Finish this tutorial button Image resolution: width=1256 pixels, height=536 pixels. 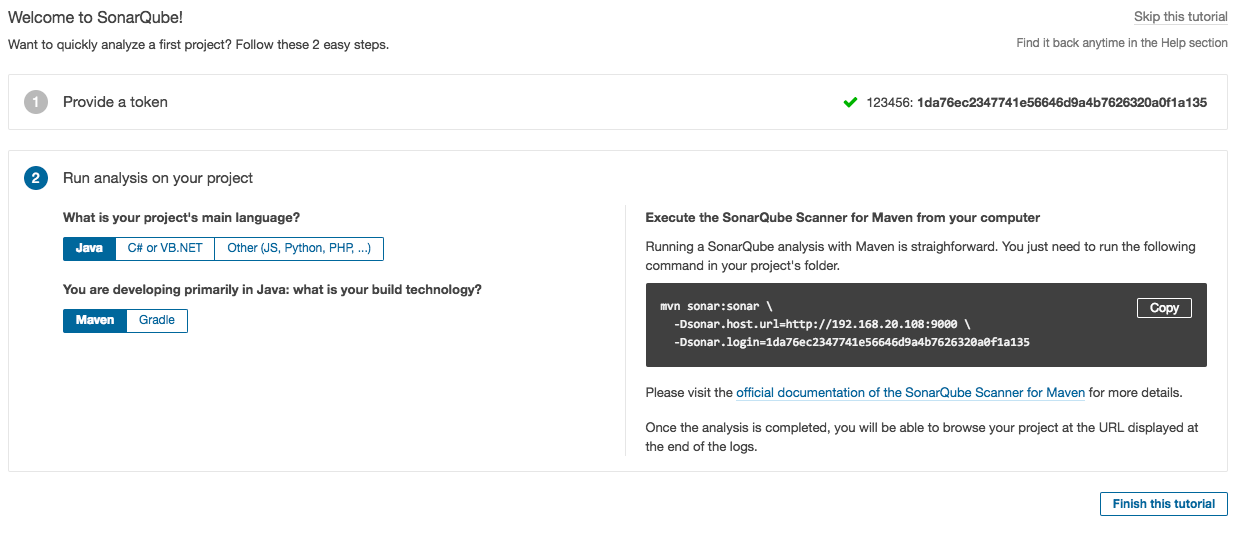pyautogui.click(x=1163, y=504)
